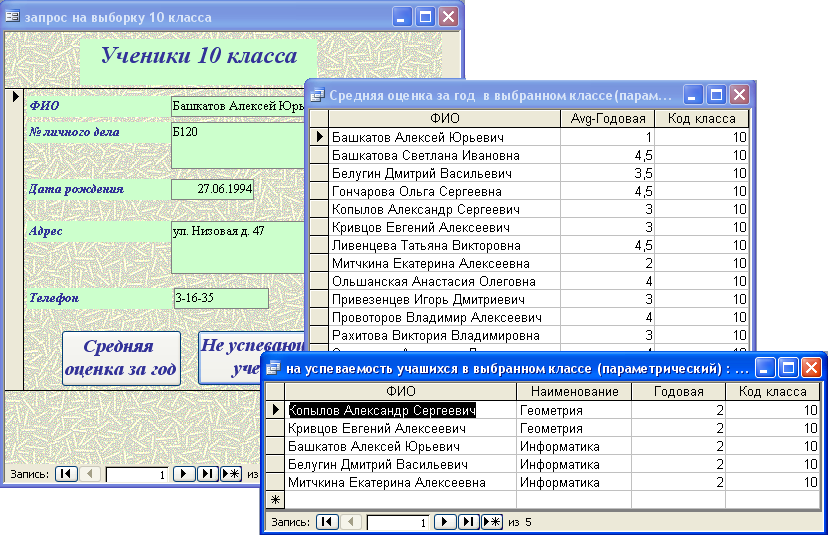Go to previous record in успеваемость query navigator
Viewport: 829px width, 536px height.
coord(351,522)
